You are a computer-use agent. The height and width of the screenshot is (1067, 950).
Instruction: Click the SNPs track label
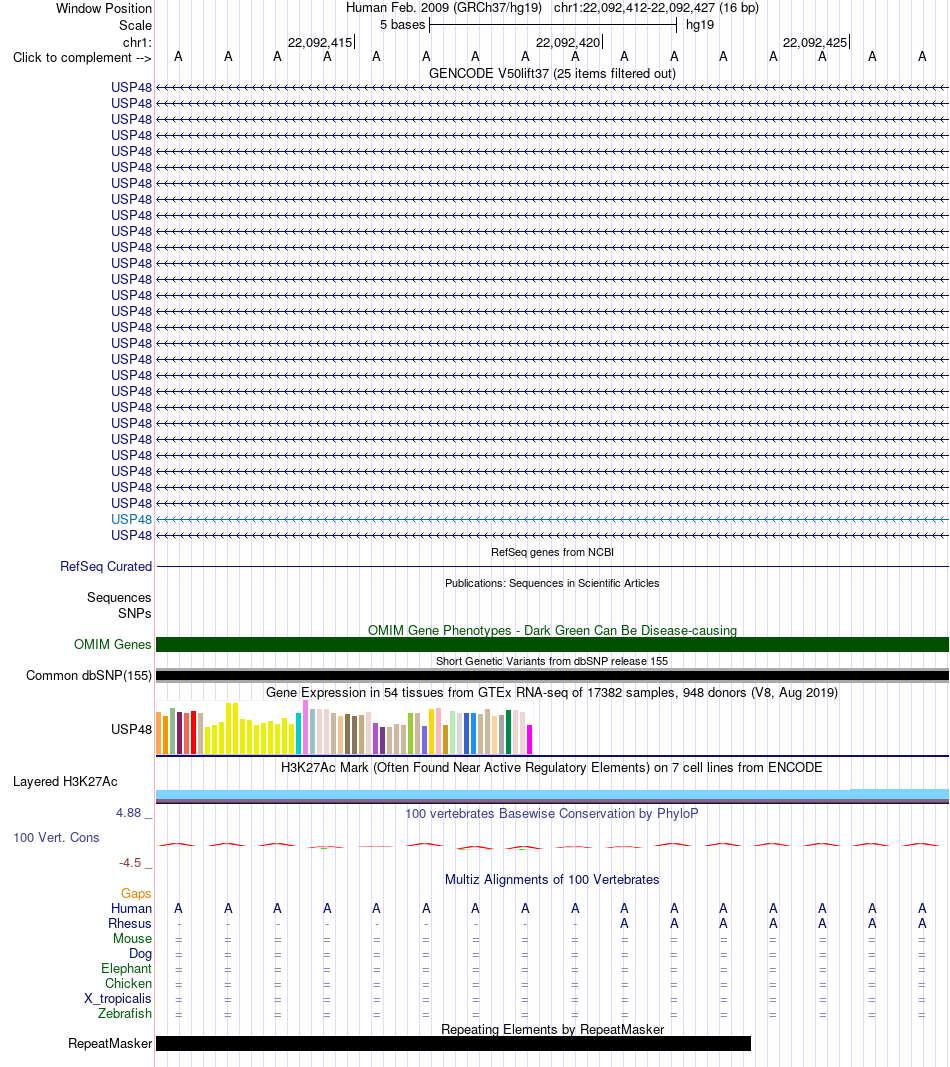tap(135, 613)
